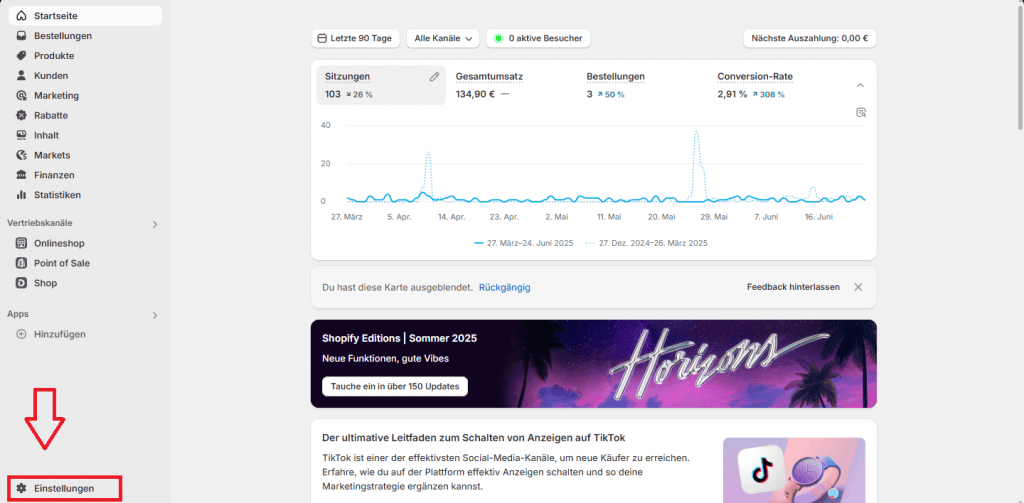Open the Alle Kanäle dropdown
The image size is (1024, 503).
(443, 39)
